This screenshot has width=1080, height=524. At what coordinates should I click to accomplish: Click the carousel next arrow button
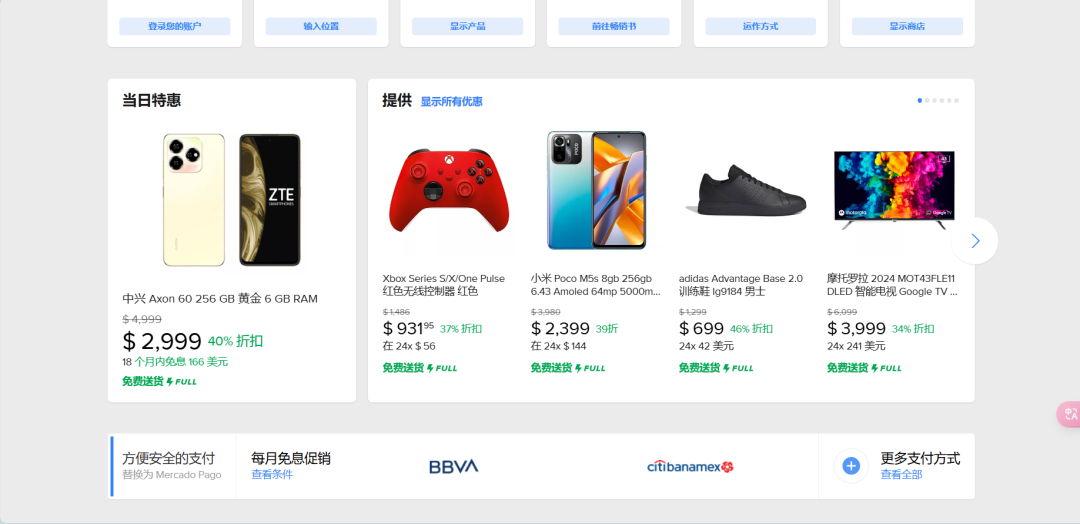tap(974, 241)
